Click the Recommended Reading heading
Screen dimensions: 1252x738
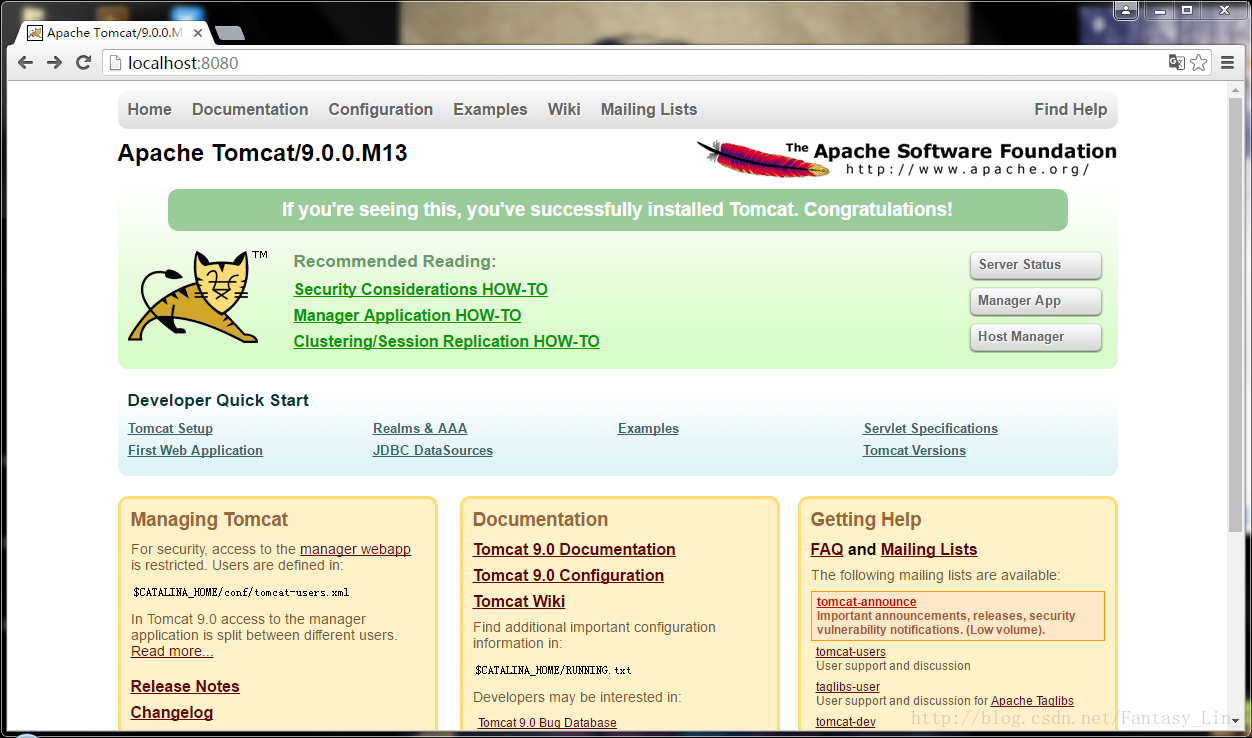point(395,261)
